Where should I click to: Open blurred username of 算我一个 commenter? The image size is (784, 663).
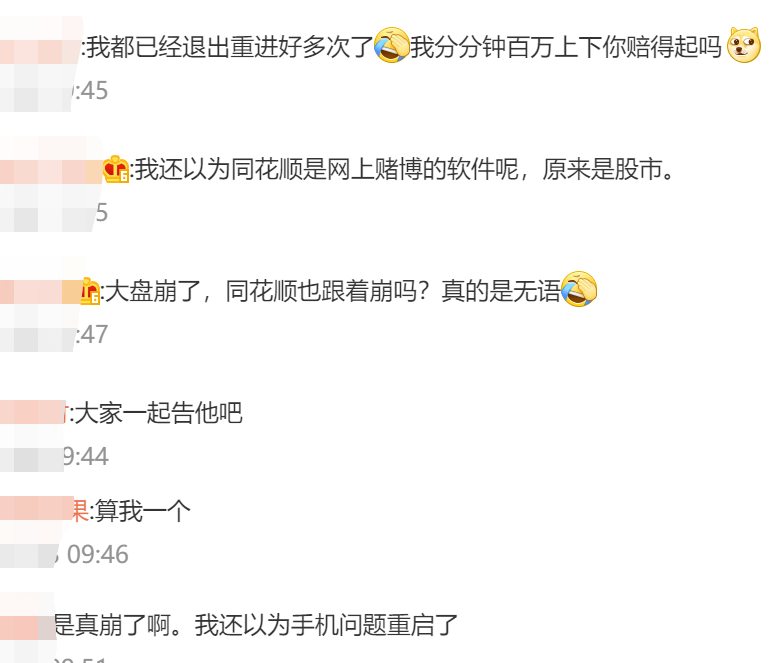[x=44, y=510]
